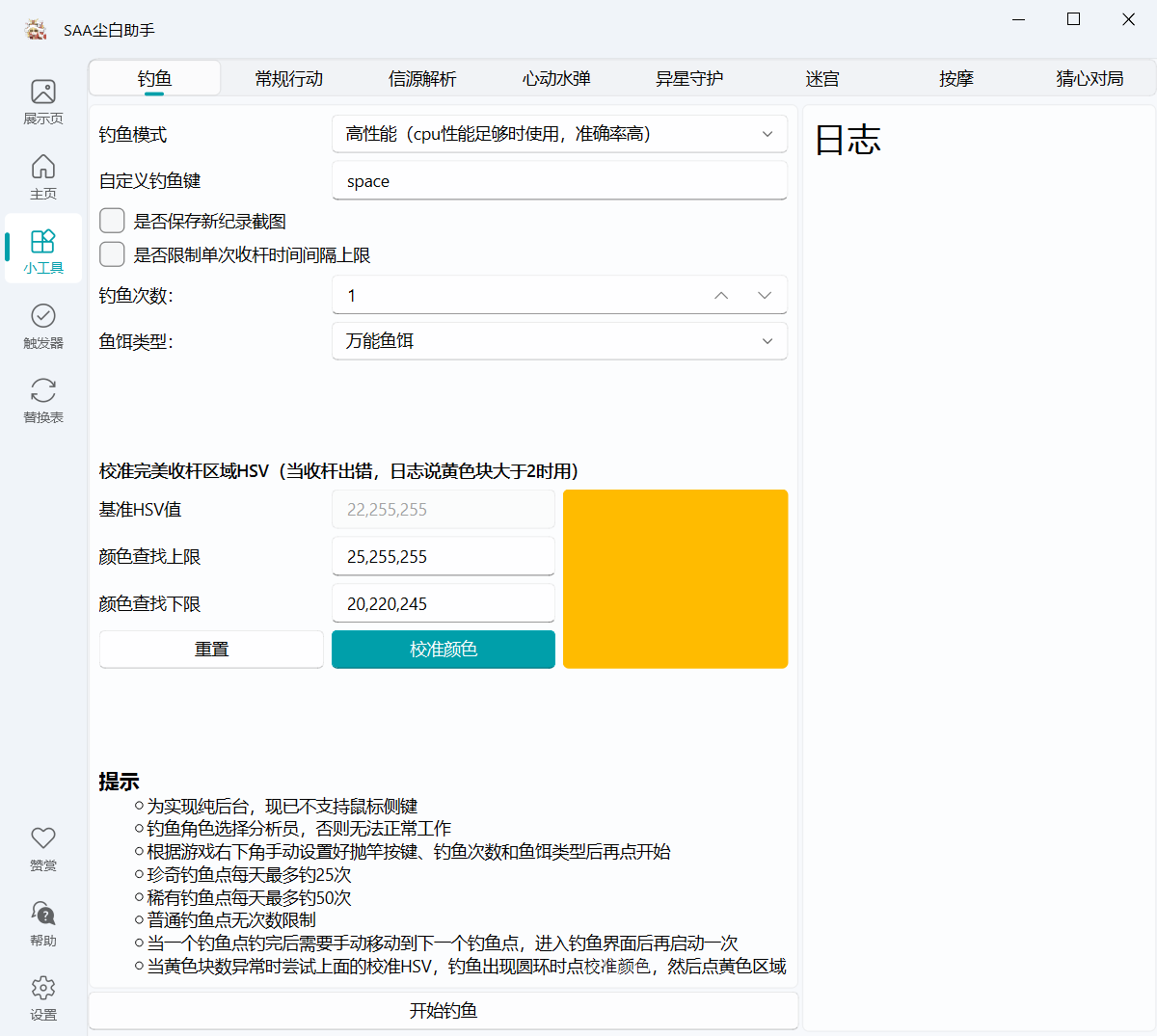Click the 日志 heading

848,140
